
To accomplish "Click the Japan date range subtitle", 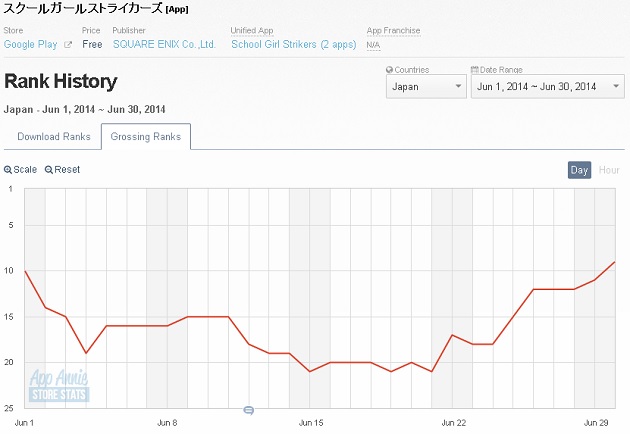I will (84, 110).
